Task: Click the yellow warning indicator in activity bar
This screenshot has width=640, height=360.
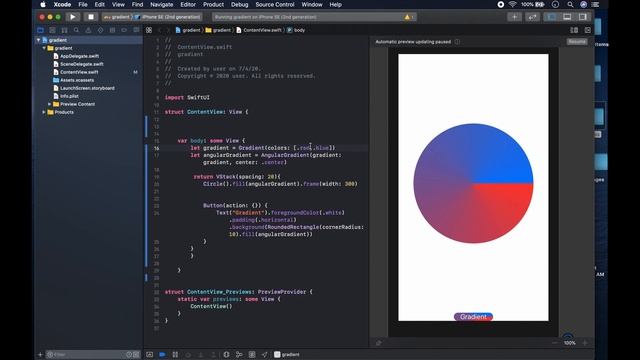Action: click(408, 17)
